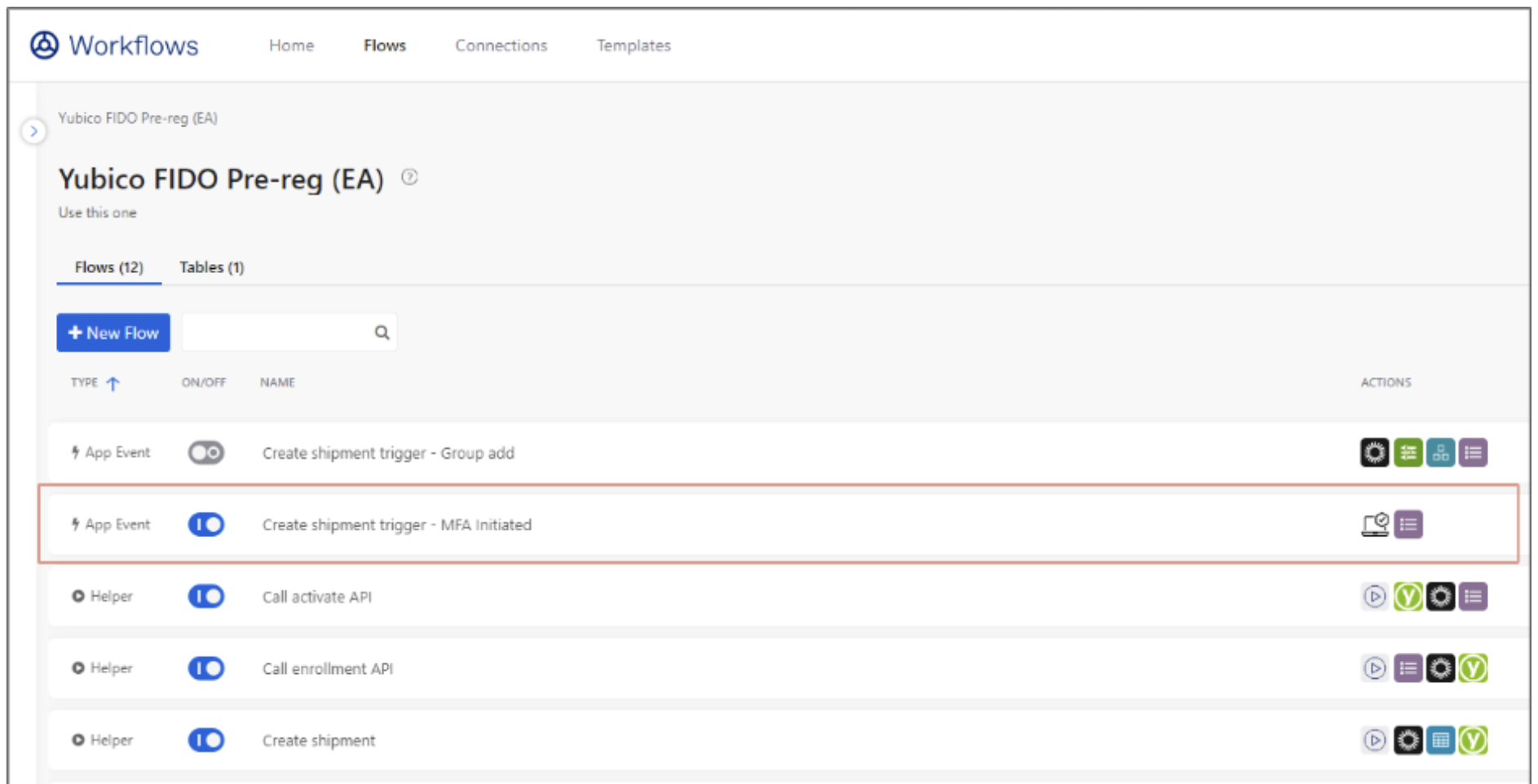Click the green list icon in Group add row

(1408, 452)
